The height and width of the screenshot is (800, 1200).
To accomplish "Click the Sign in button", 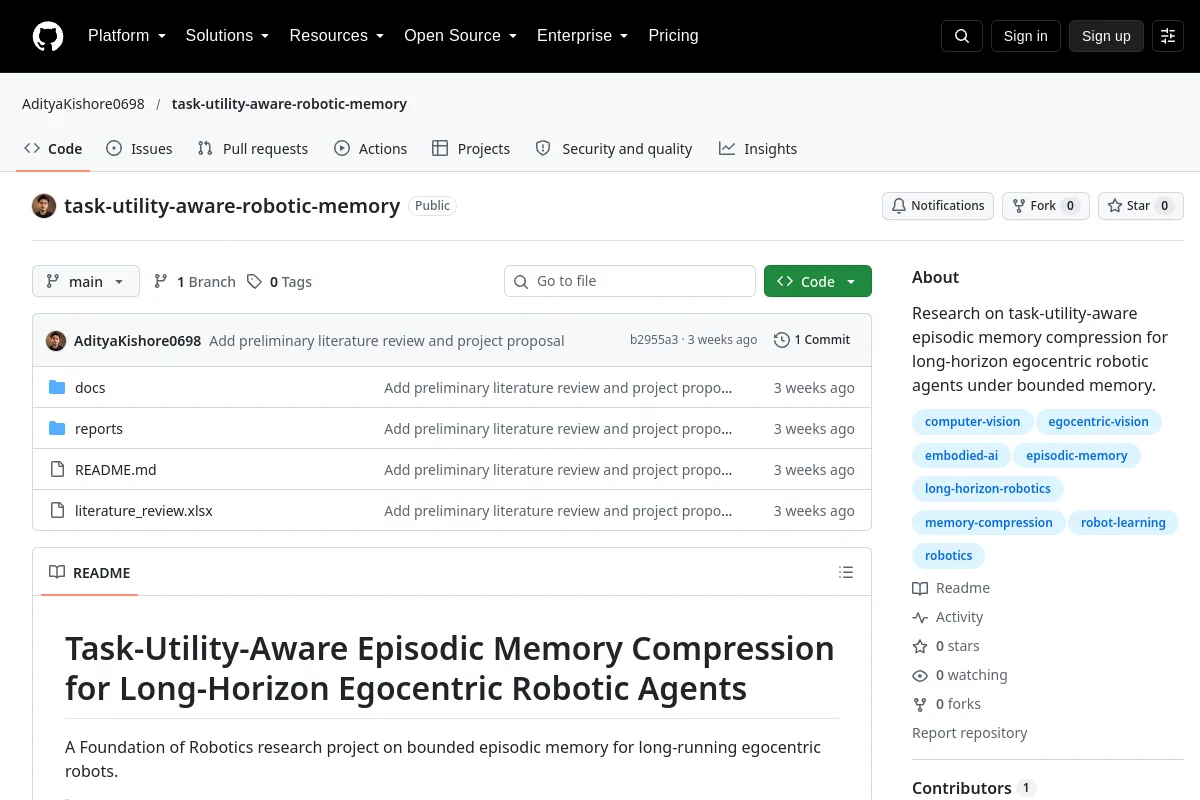I will [x=1025, y=36].
